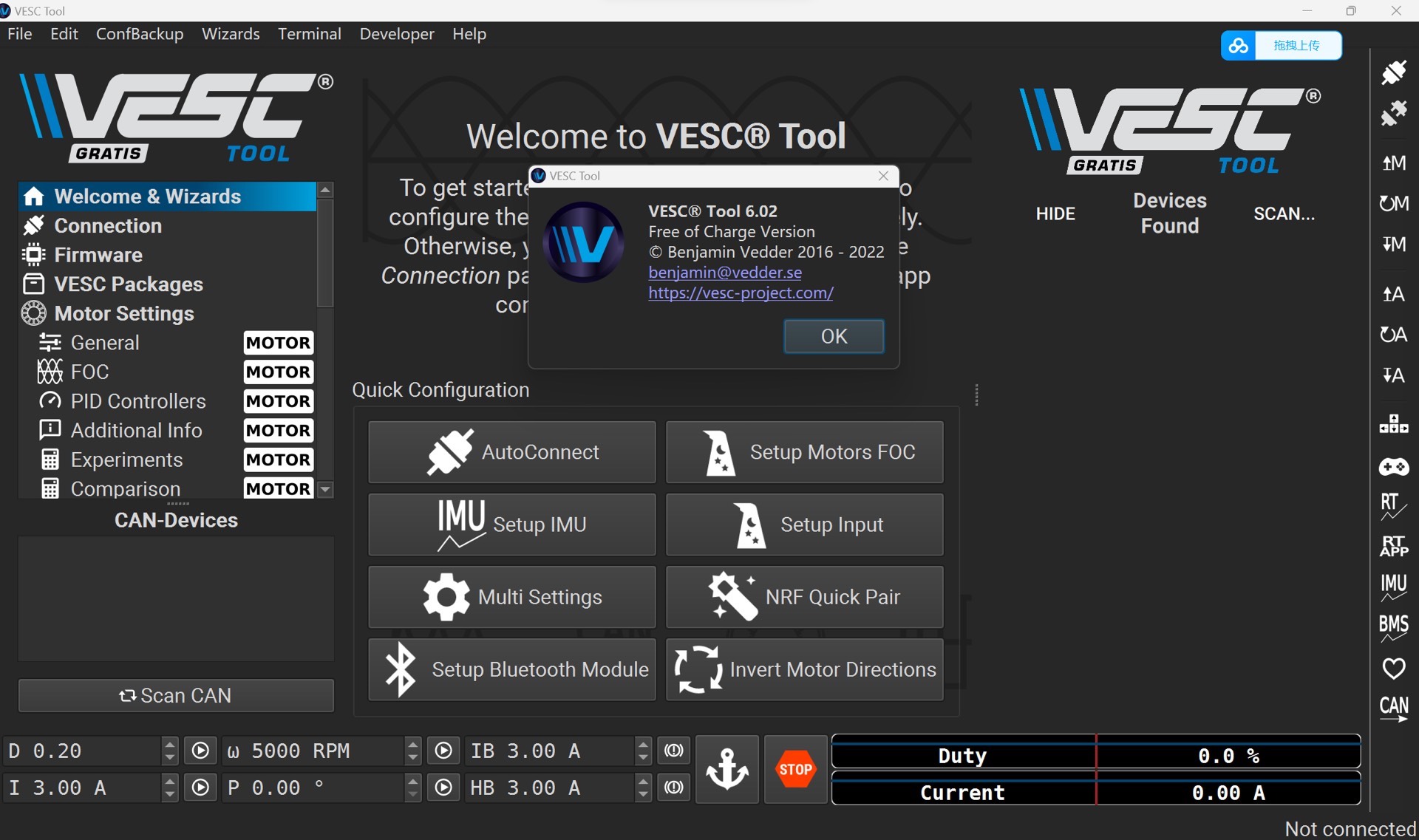Click SCAN... in devices panel
This screenshot has width=1419, height=840.
1284,214
